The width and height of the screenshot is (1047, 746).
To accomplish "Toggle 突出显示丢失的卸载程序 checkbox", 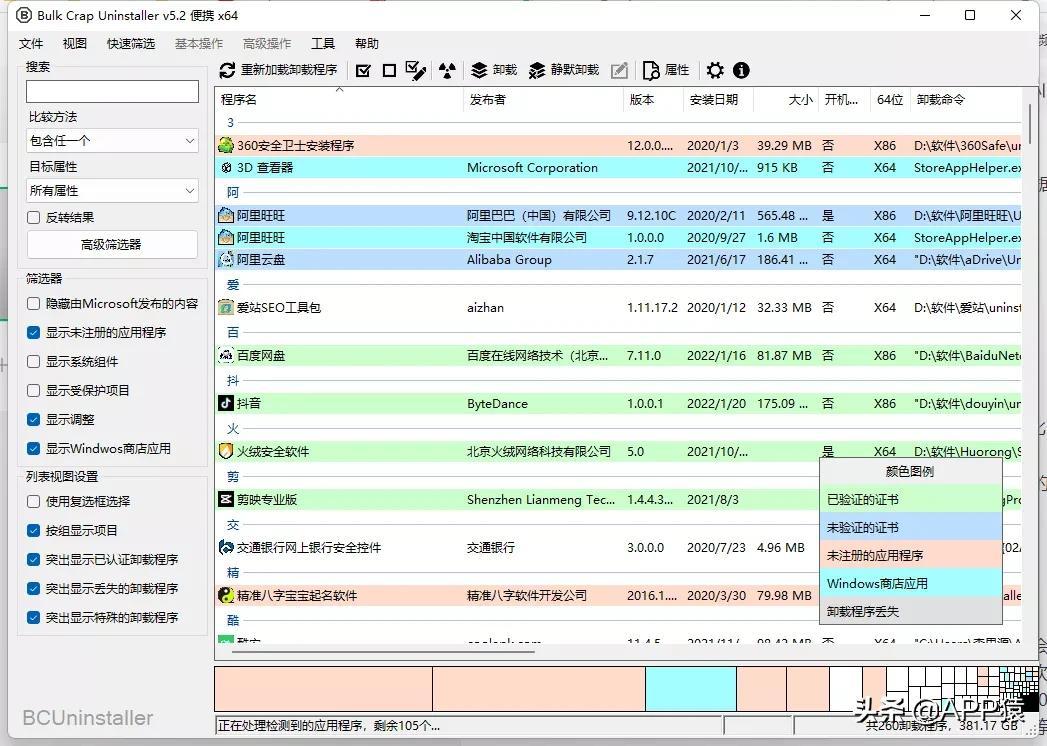I will [x=33, y=588].
